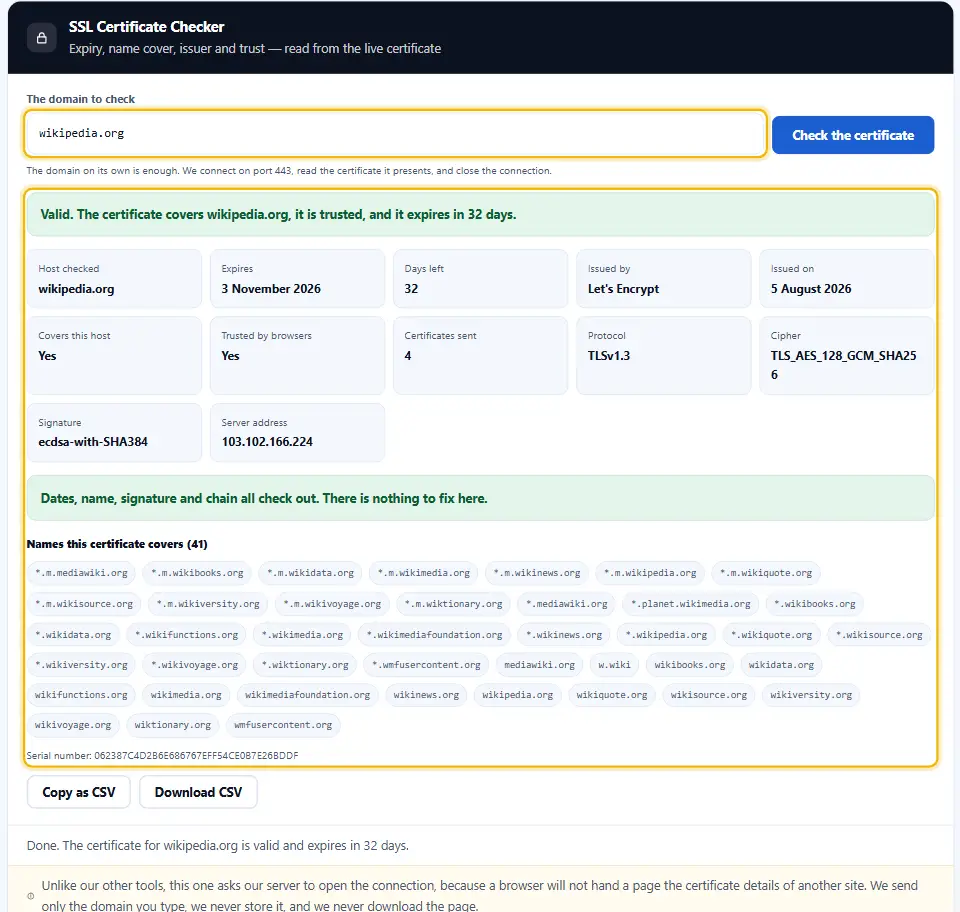The width and height of the screenshot is (960, 912).
Task: Click the lock icon in the header
Action: 42,38
